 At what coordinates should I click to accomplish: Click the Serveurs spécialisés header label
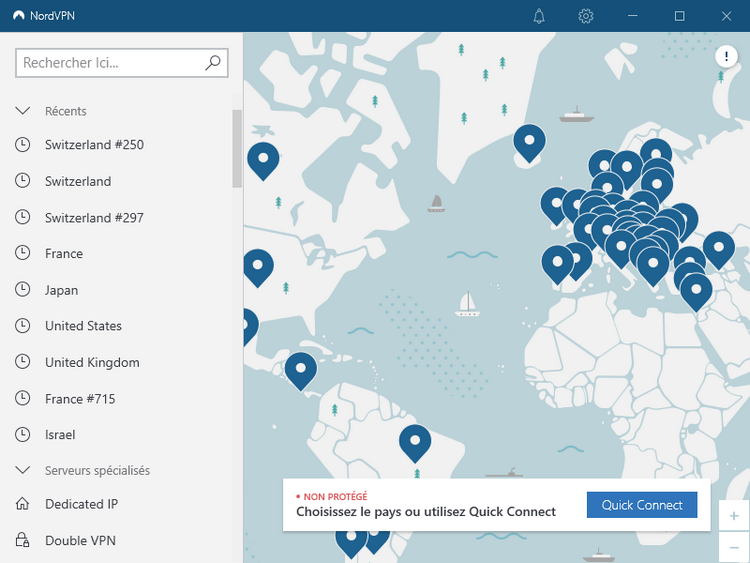coord(97,470)
